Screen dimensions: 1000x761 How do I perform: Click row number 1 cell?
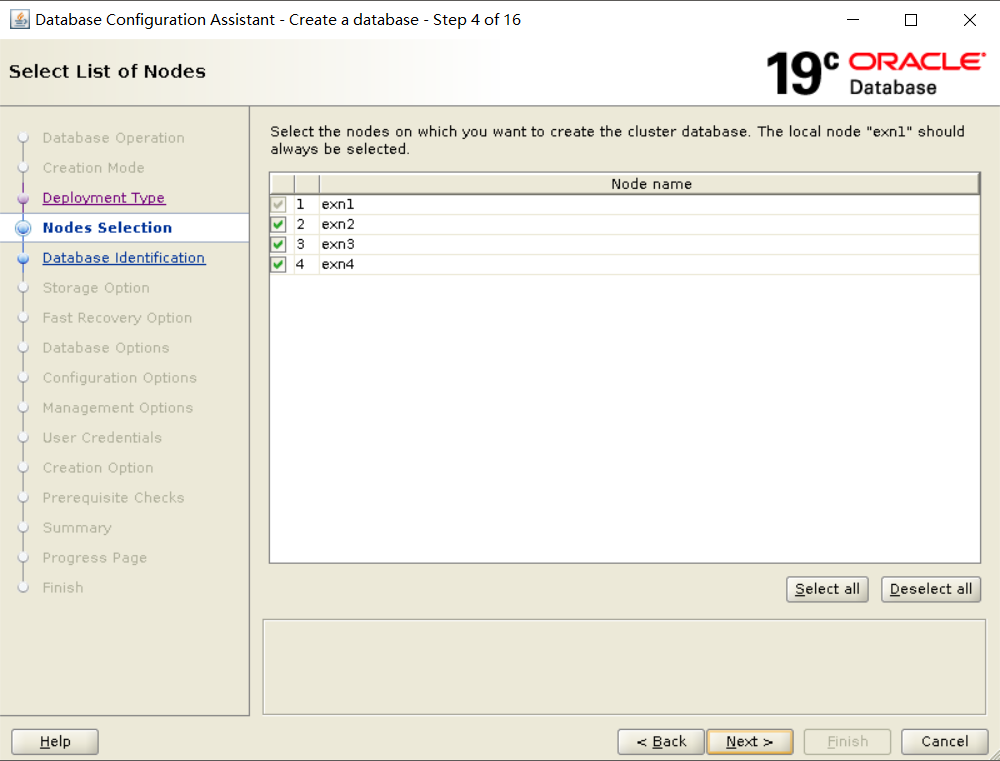[307, 205]
